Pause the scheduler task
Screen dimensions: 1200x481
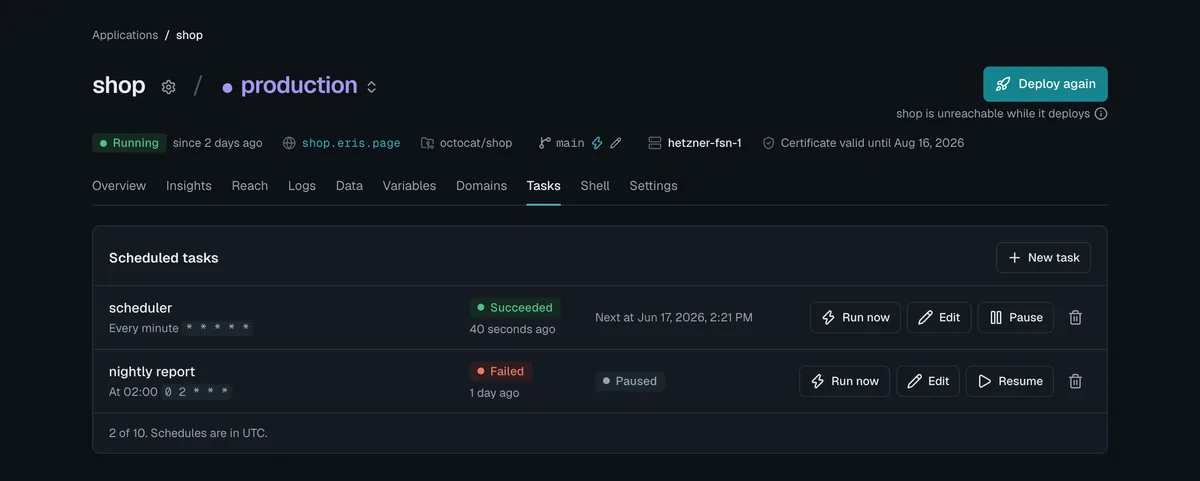(x=1015, y=317)
